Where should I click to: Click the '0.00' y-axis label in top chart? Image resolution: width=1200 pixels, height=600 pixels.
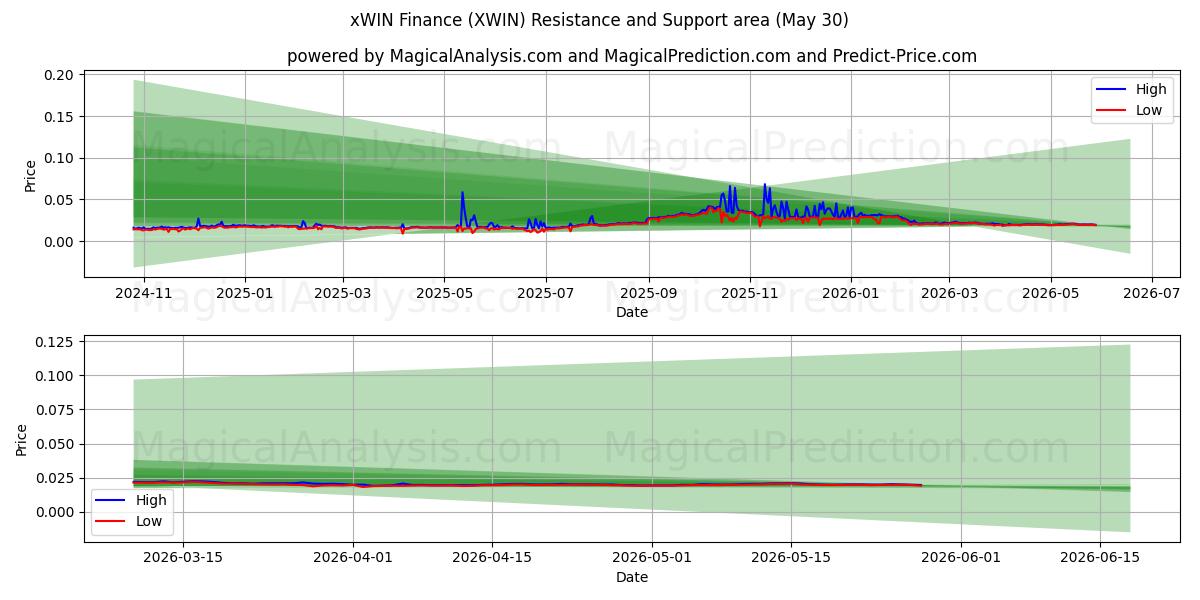point(60,242)
